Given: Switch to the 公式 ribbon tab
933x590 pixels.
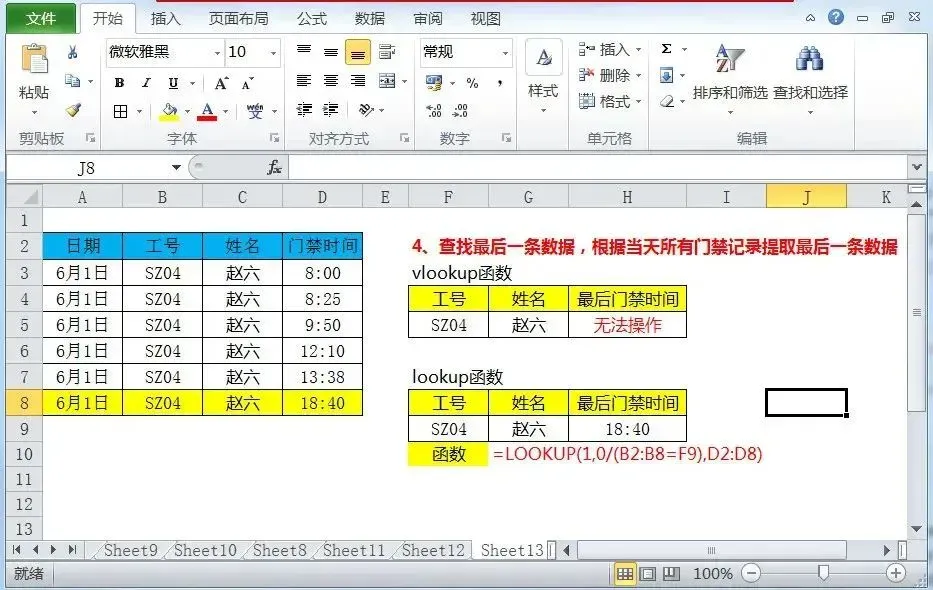Looking at the screenshot, I should point(312,18).
